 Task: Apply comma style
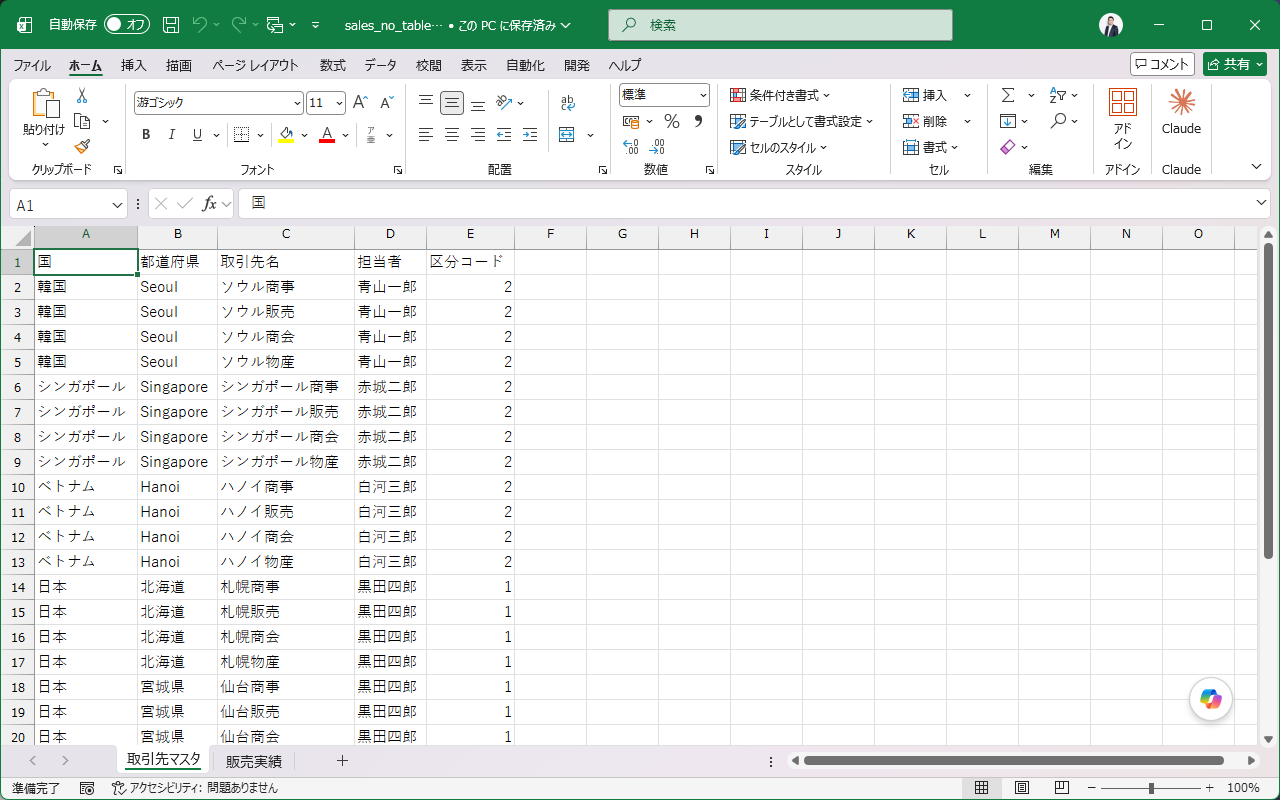(x=698, y=121)
